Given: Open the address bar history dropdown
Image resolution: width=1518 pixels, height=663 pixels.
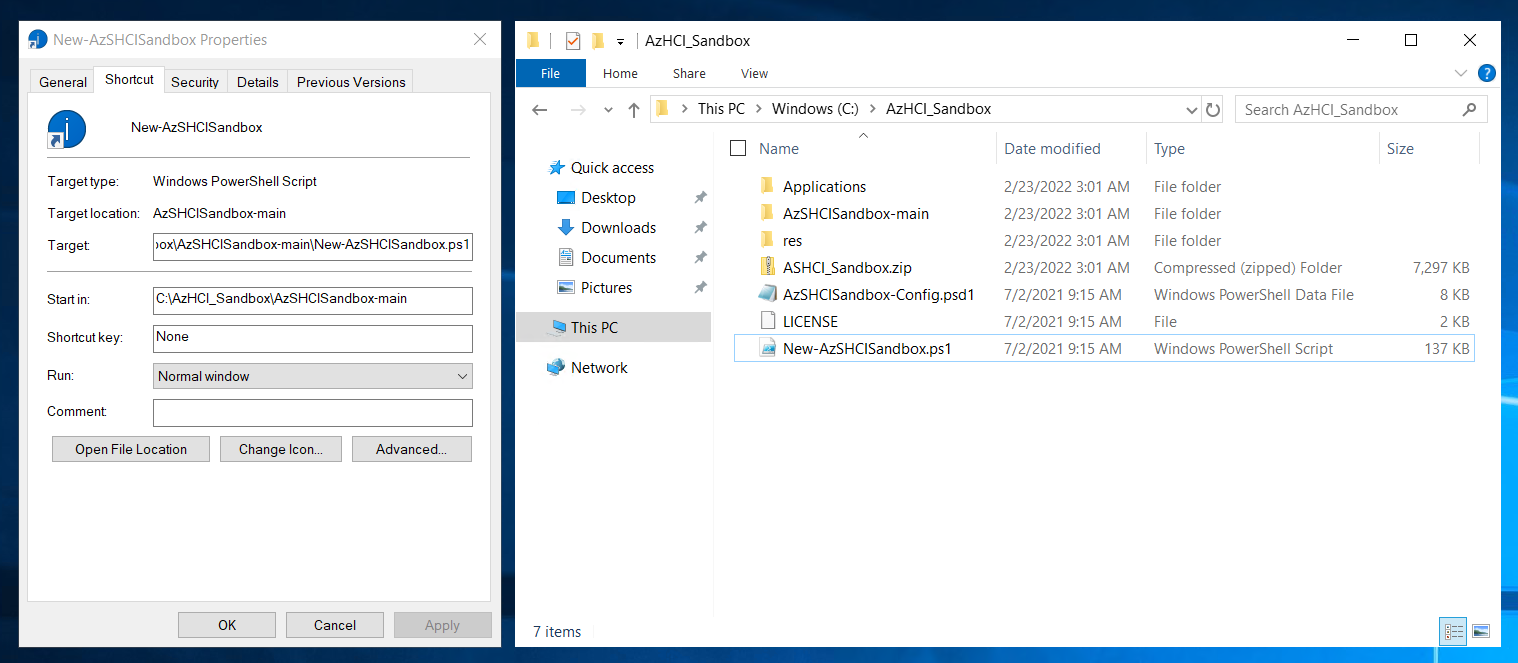Looking at the screenshot, I should pyautogui.click(x=1191, y=110).
